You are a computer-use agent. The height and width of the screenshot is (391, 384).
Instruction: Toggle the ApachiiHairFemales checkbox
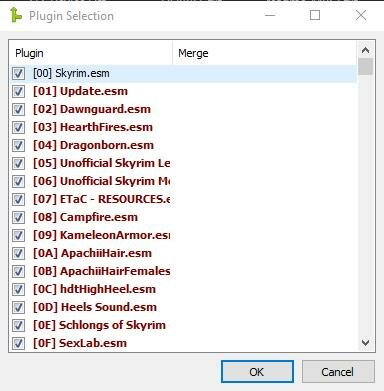(x=18, y=271)
